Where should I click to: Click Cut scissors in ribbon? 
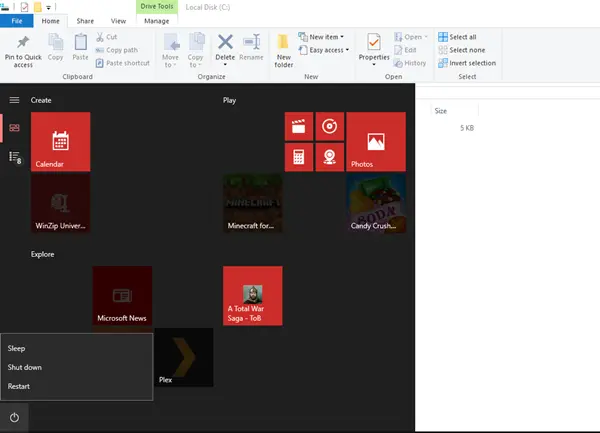pyautogui.click(x=106, y=37)
